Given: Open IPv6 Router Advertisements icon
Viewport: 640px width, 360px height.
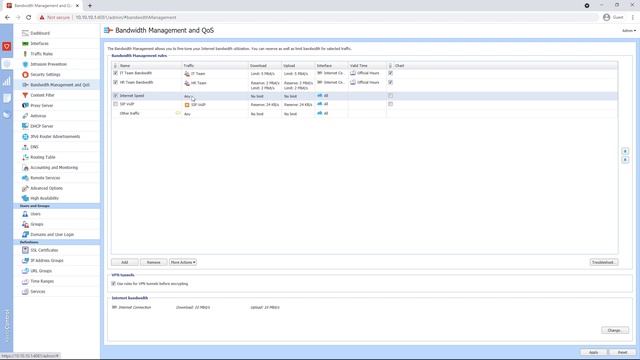Looking at the screenshot, I should pos(25,136).
